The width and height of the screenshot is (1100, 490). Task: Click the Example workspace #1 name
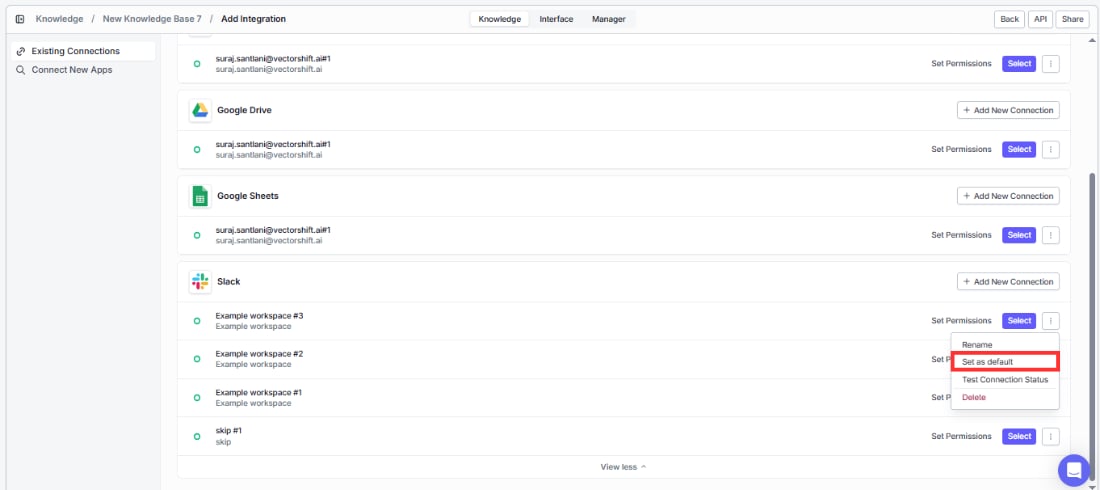pos(259,392)
